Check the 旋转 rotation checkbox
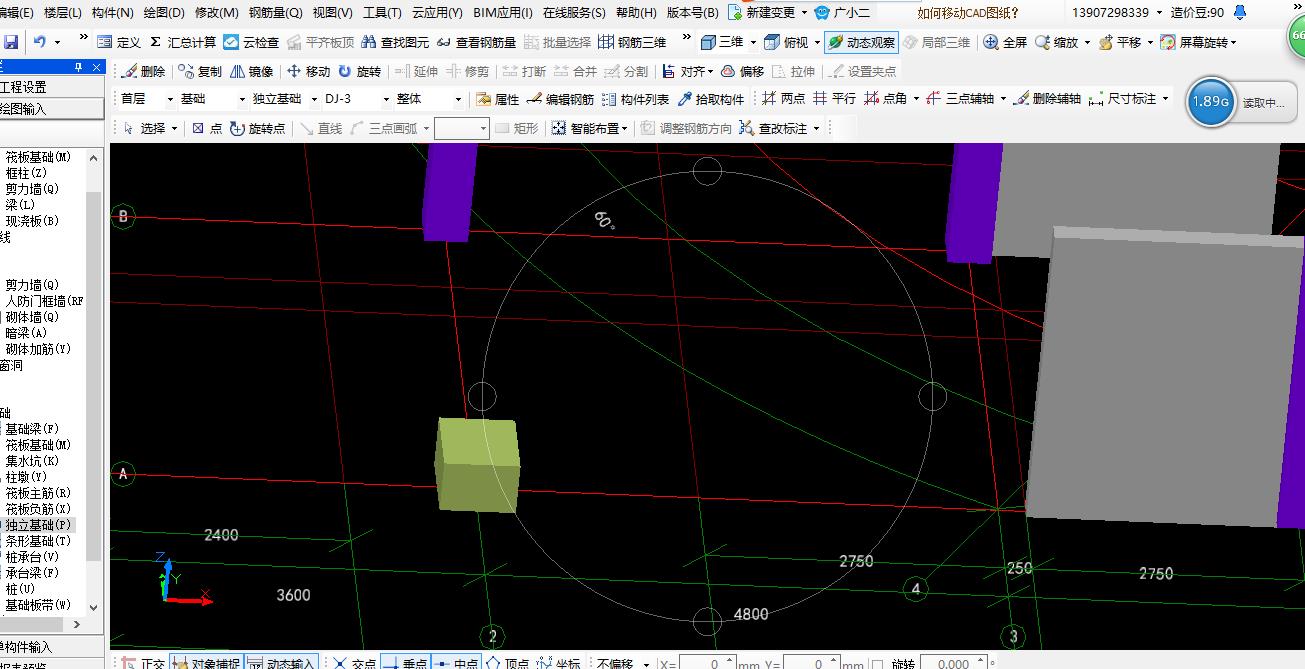1305x669 pixels. coord(877,664)
